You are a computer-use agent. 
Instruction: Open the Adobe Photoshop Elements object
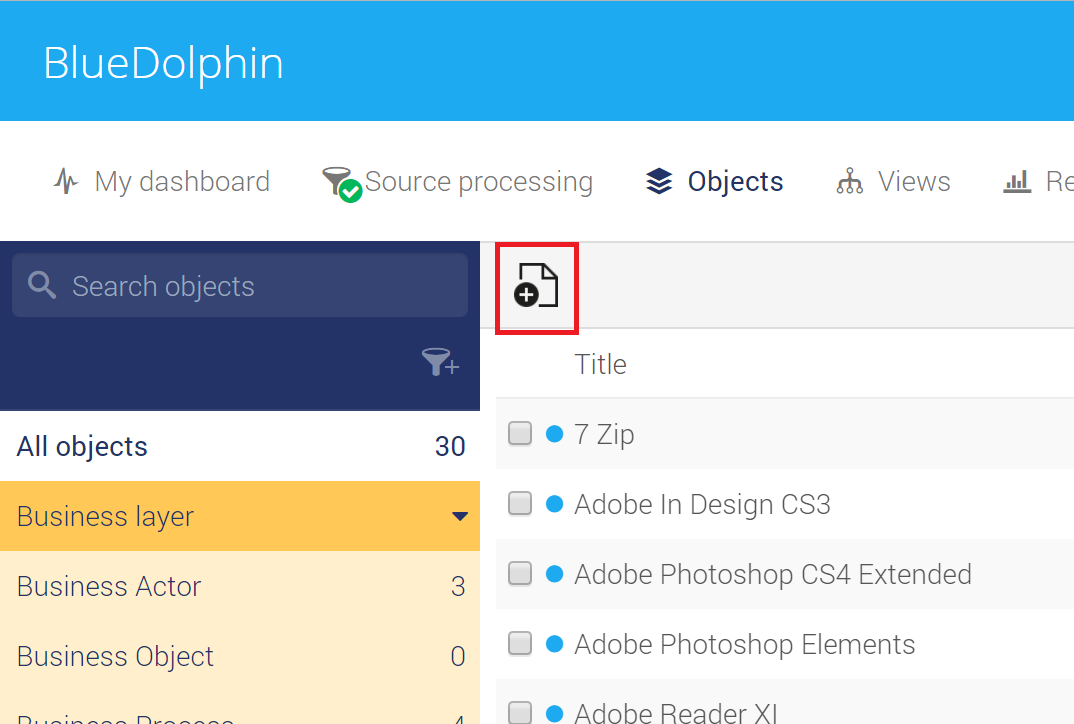point(745,645)
